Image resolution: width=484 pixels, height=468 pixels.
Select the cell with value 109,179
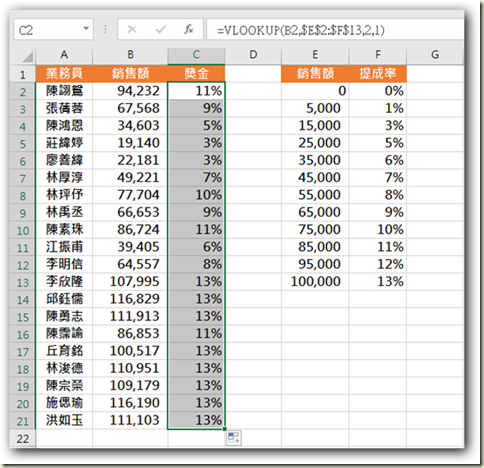pos(130,386)
